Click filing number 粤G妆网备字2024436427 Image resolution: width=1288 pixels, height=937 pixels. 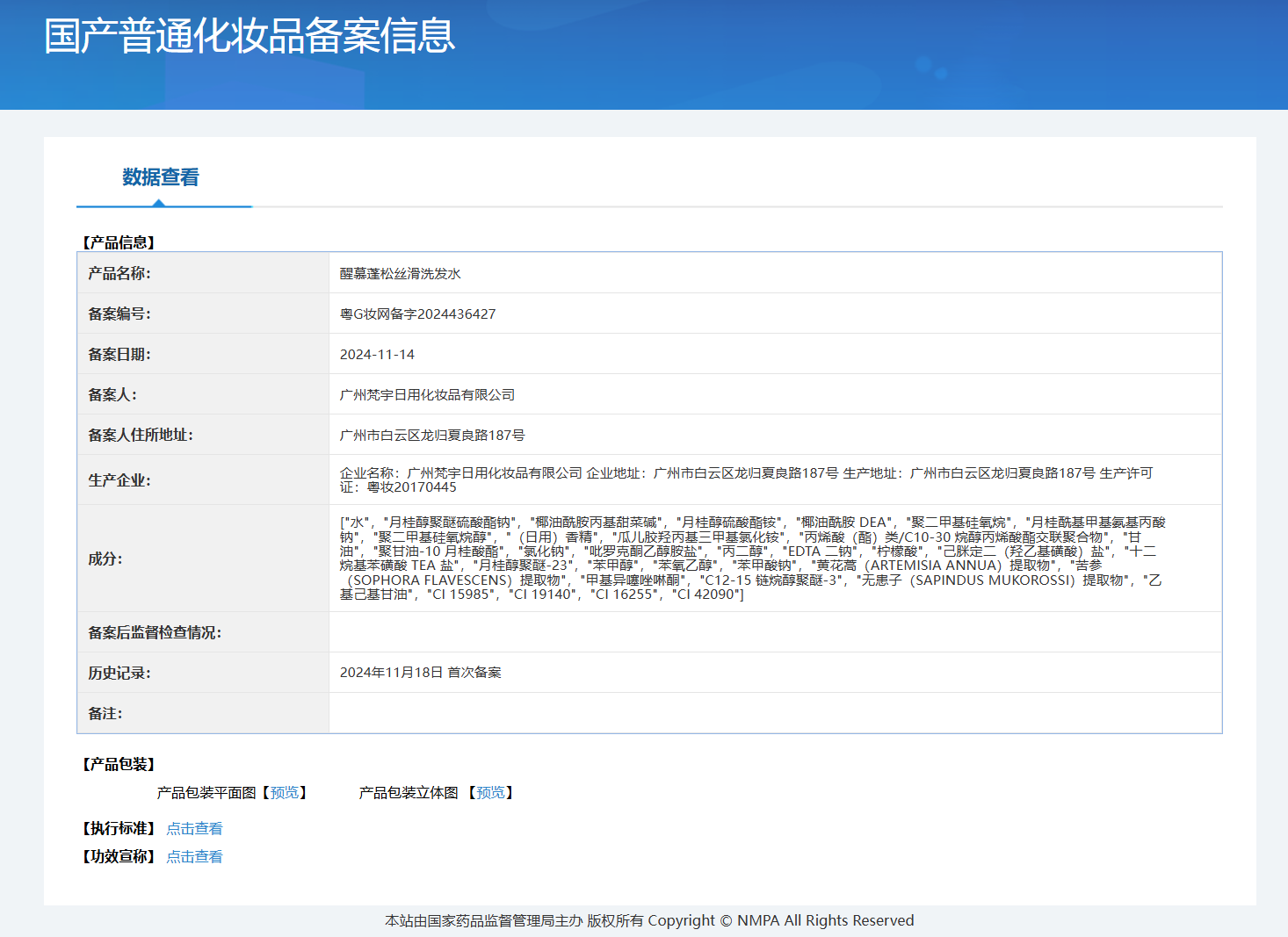[417, 314]
